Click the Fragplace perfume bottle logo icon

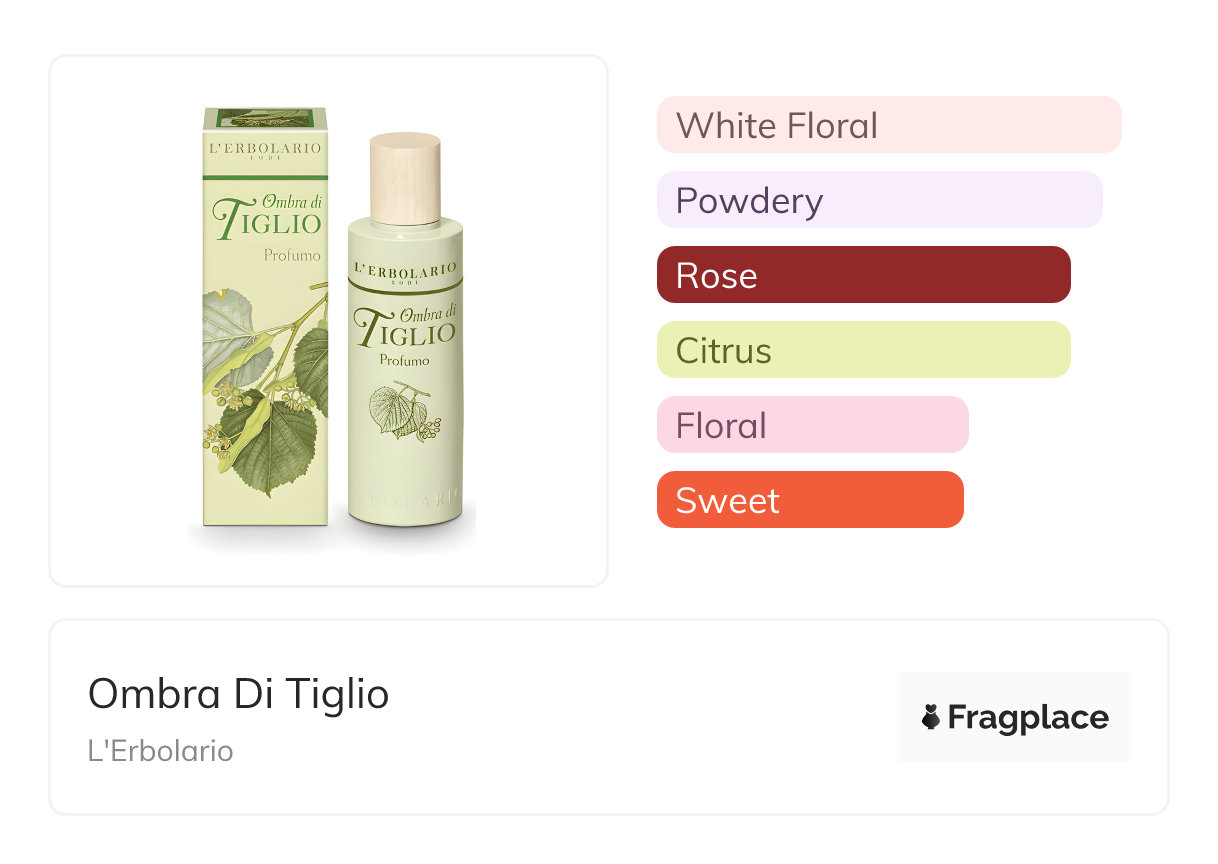click(x=931, y=717)
